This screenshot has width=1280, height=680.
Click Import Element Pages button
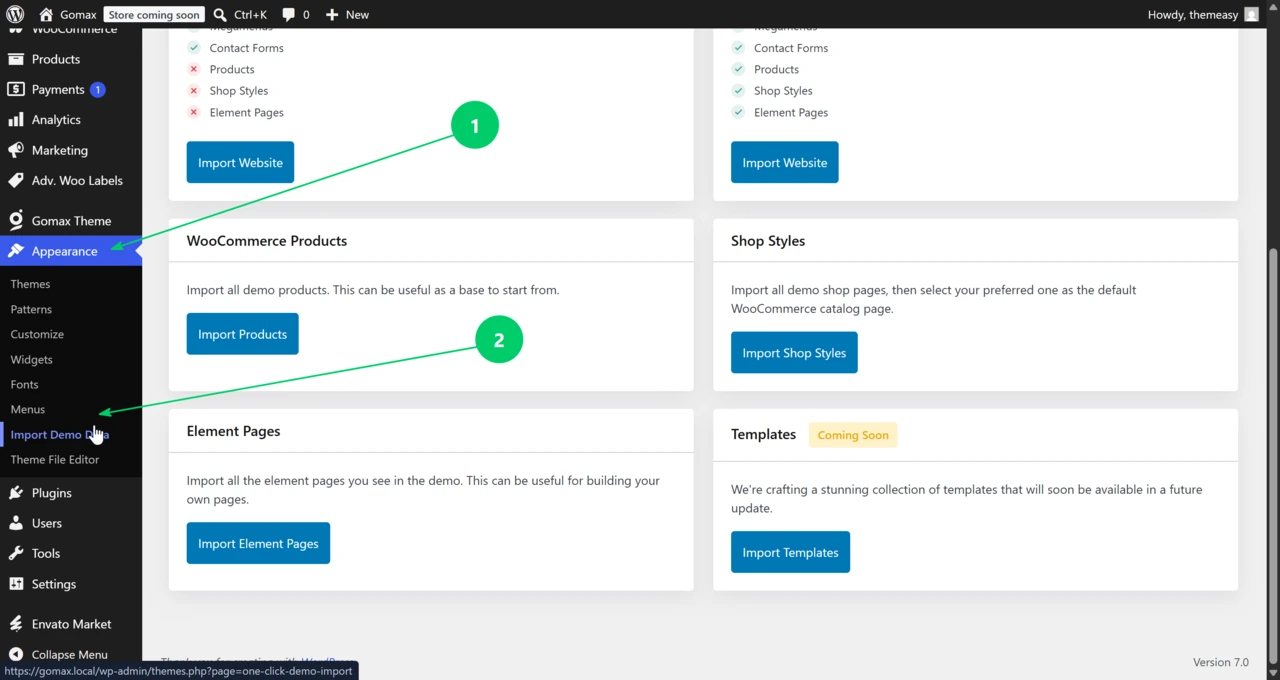(258, 543)
